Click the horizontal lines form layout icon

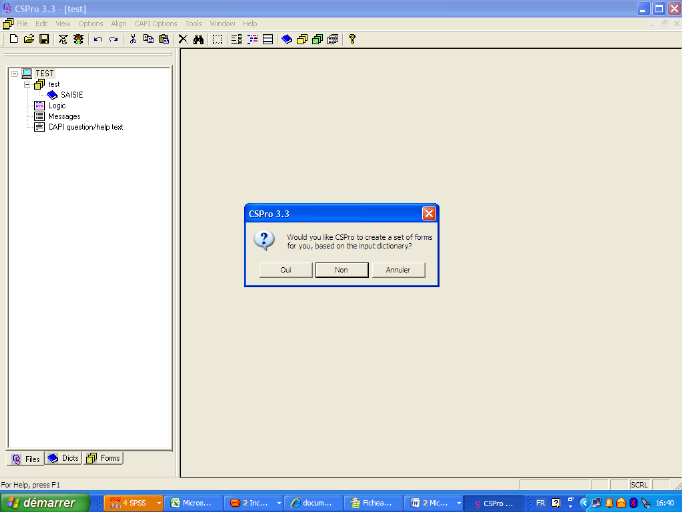[268, 39]
